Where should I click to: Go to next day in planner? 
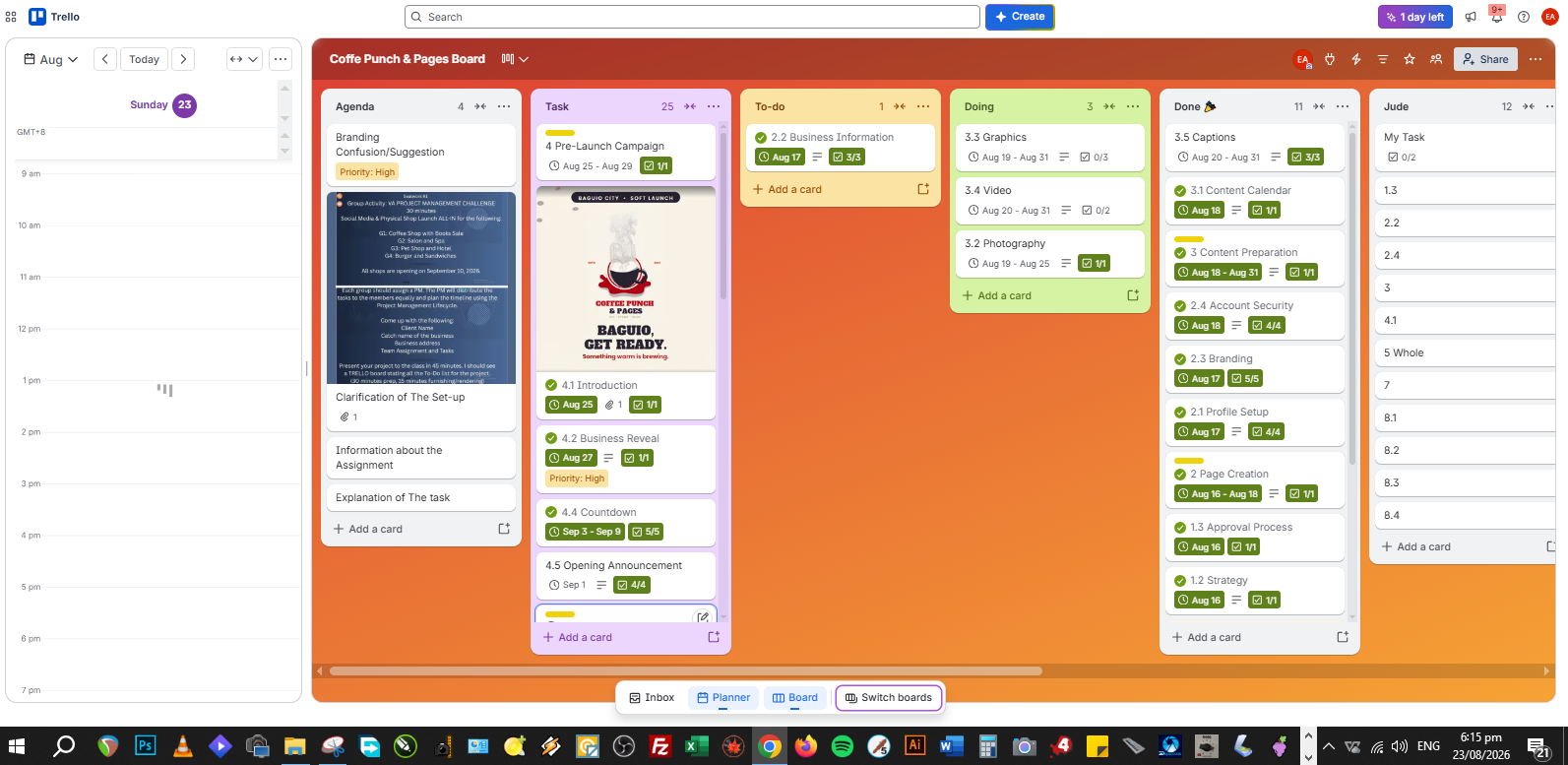pos(183,59)
